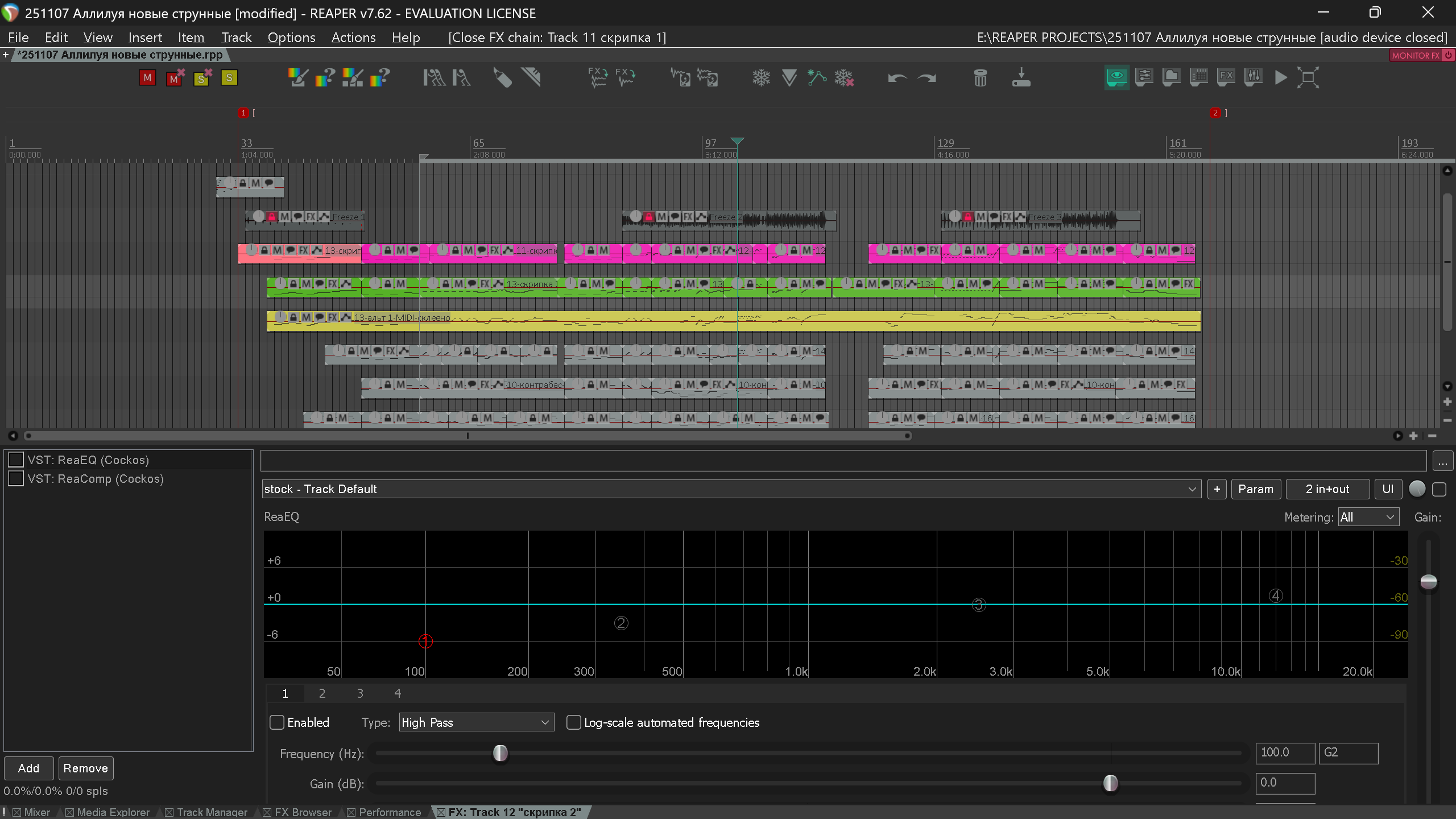1456x819 pixels.
Task: Check Log-scale automated frequencies
Action: pos(574,722)
